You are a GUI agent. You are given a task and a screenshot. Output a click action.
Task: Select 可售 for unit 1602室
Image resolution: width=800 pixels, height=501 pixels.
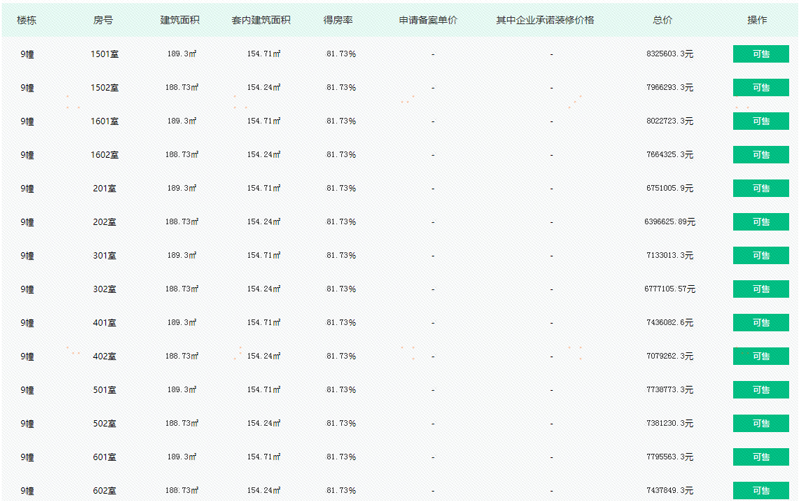coord(760,155)
